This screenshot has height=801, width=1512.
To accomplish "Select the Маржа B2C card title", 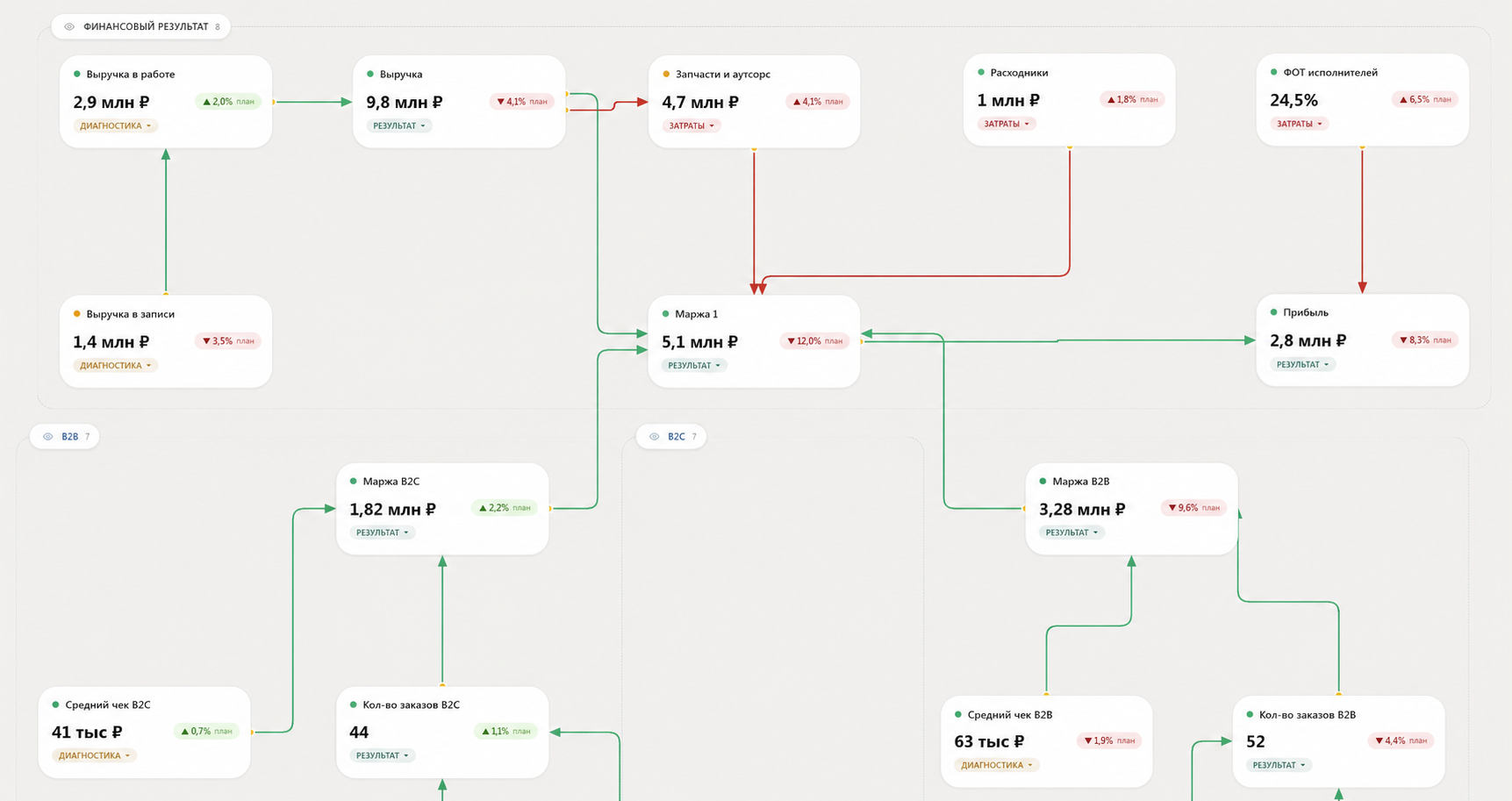I will pyautogui.click(x=391, y=482).
